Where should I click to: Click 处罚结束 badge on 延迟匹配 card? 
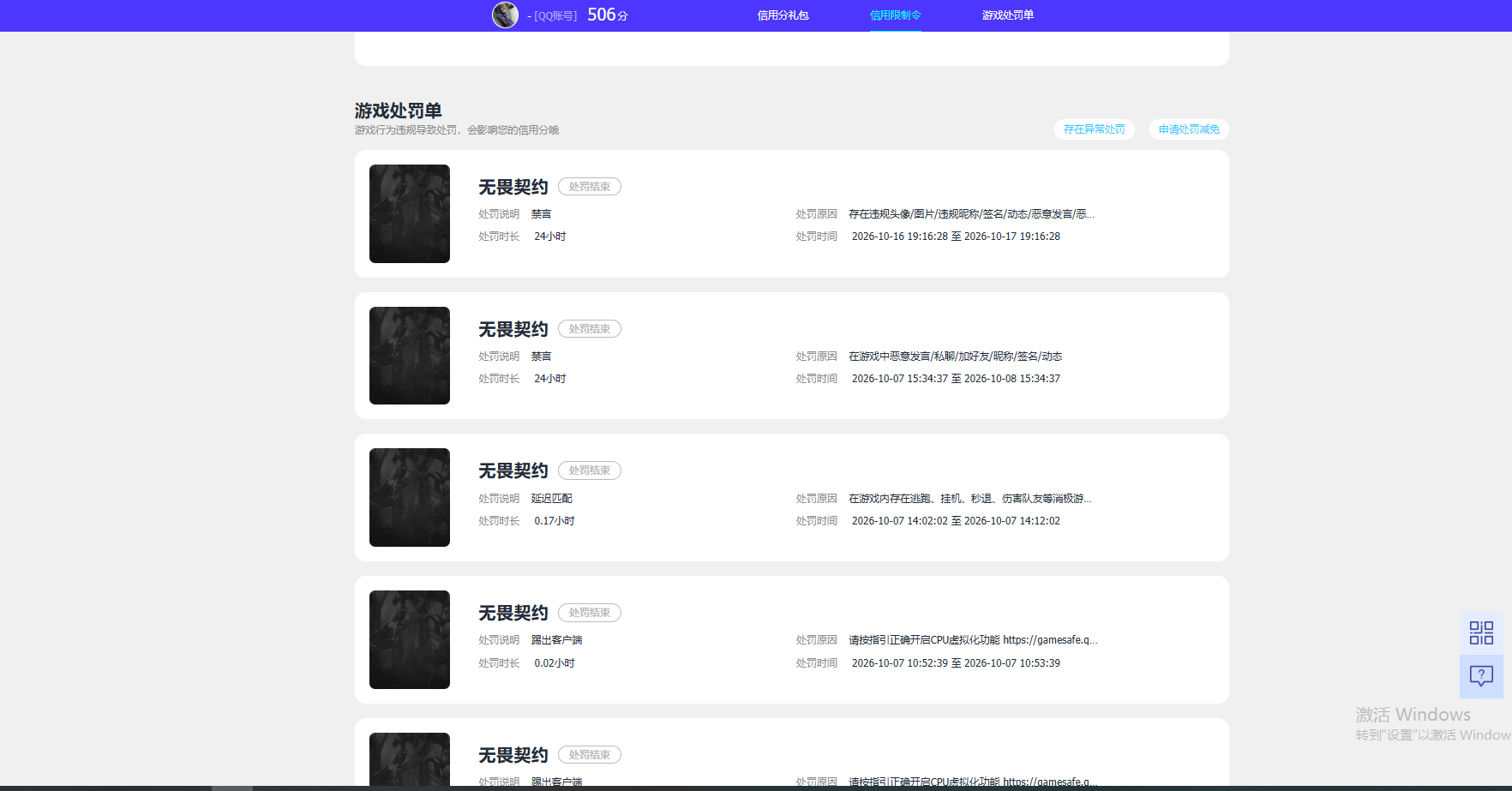tap(590, 470)
